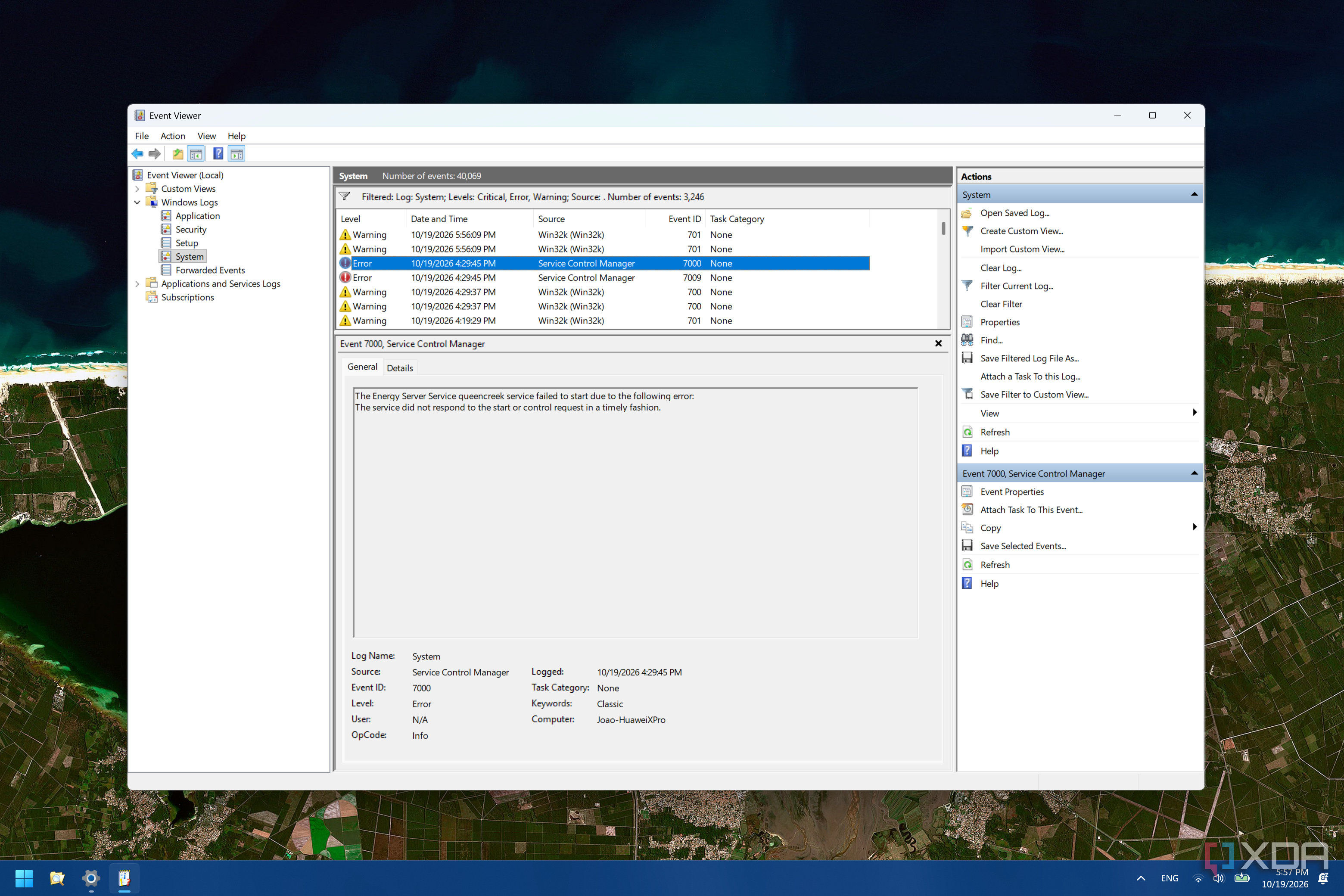This screenshot has width=1344, height=896.
Task: Click Clear Filter action
Action: coord(1001,304)
